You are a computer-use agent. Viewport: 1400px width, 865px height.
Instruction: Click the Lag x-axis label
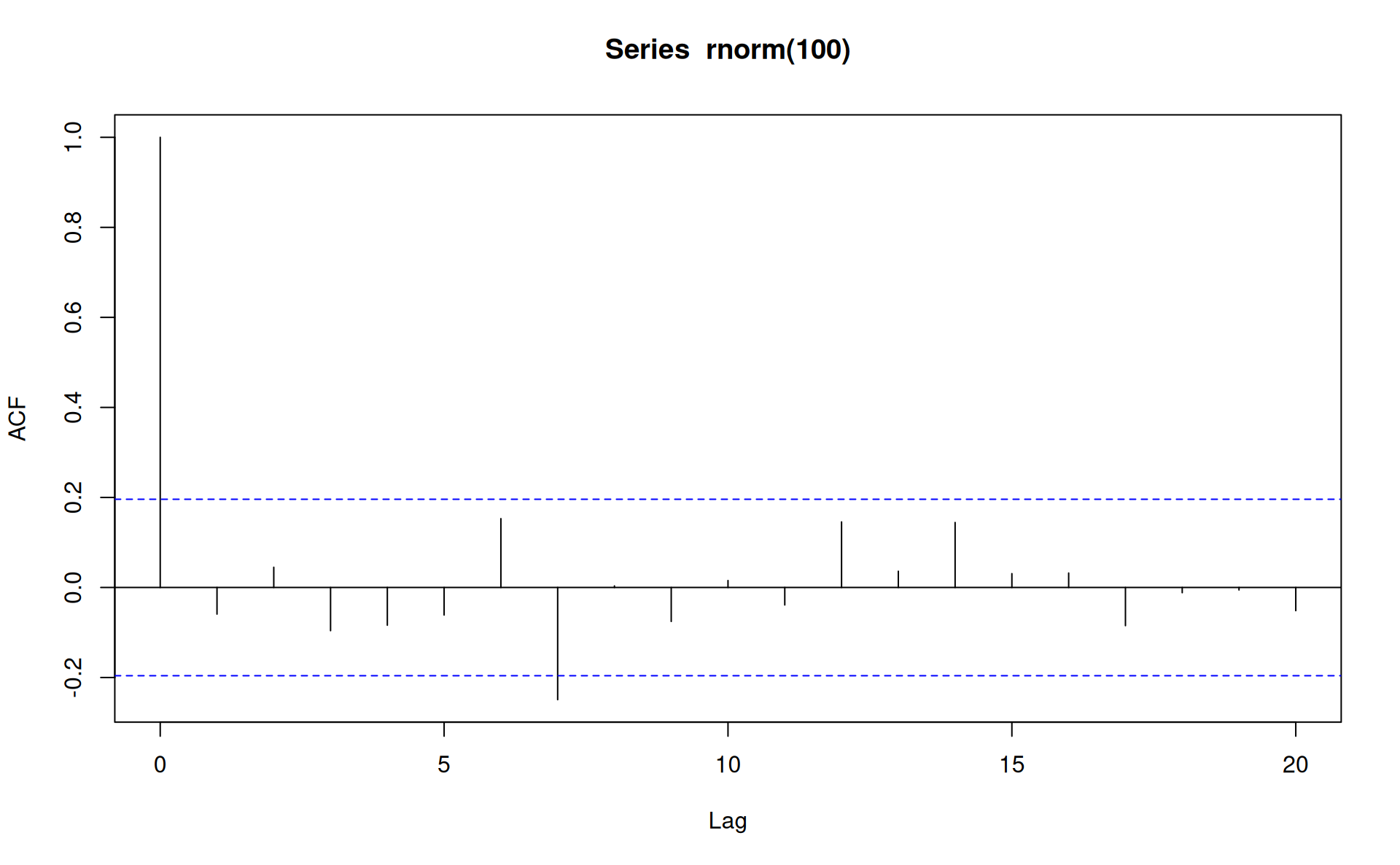[x=727, y=821]
